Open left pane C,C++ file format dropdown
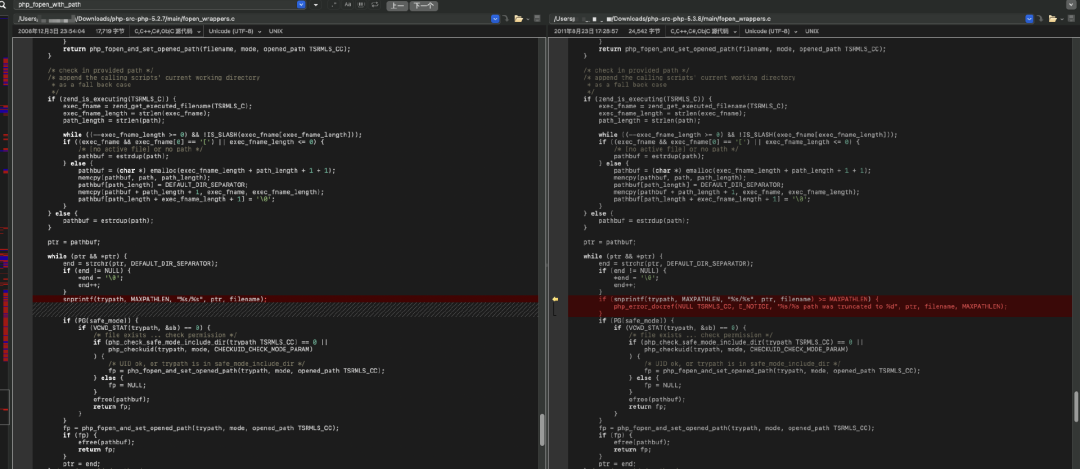Viewport: 1080px width, 469px height. coord(167,31)
